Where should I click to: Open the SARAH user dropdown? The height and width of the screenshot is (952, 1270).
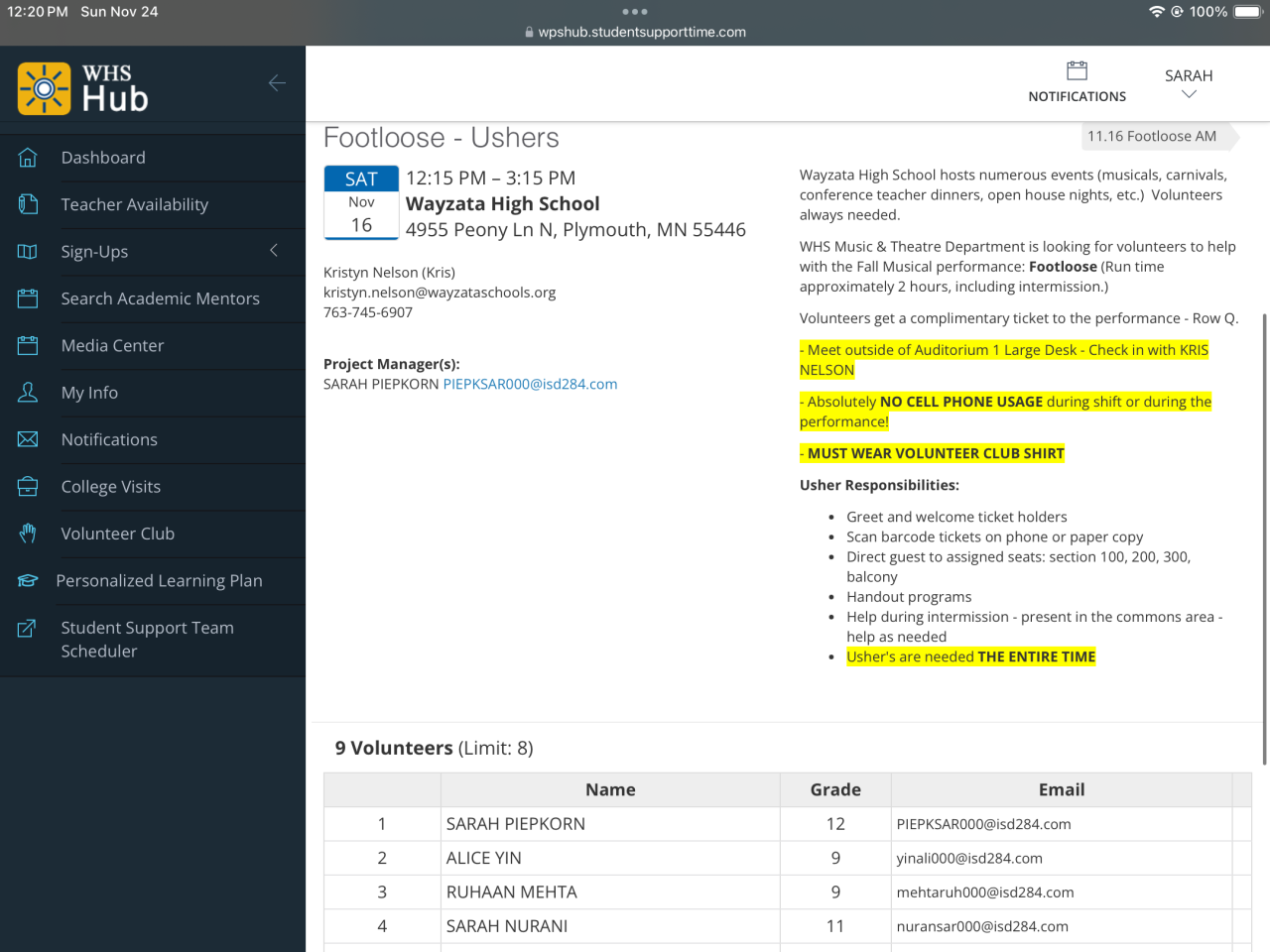point(1189,83)
